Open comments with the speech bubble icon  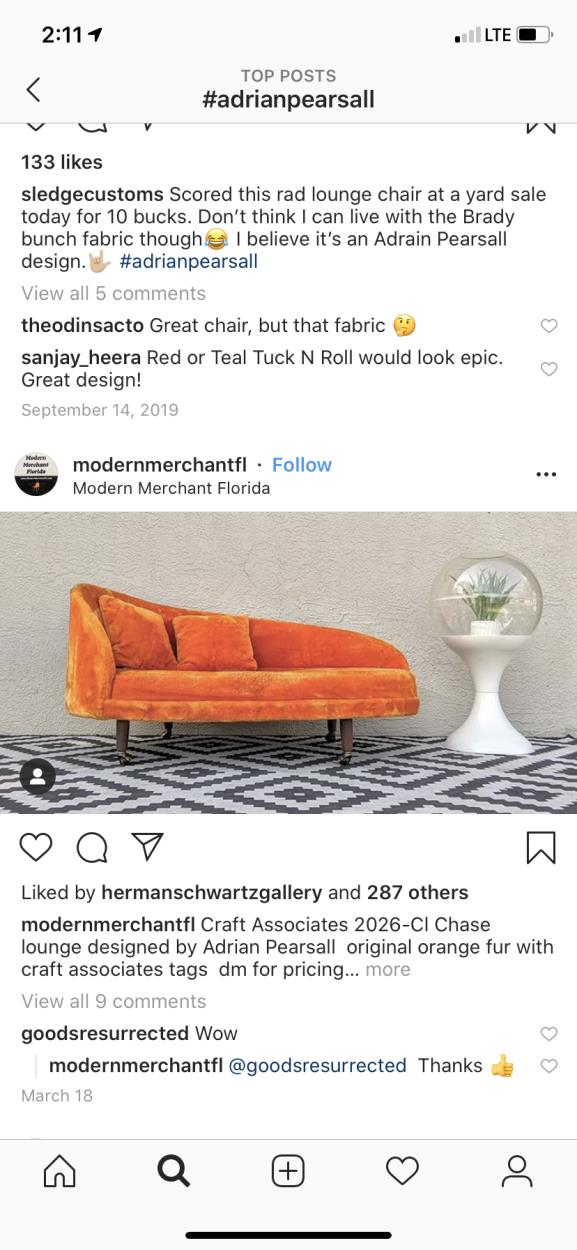[91, 847]
